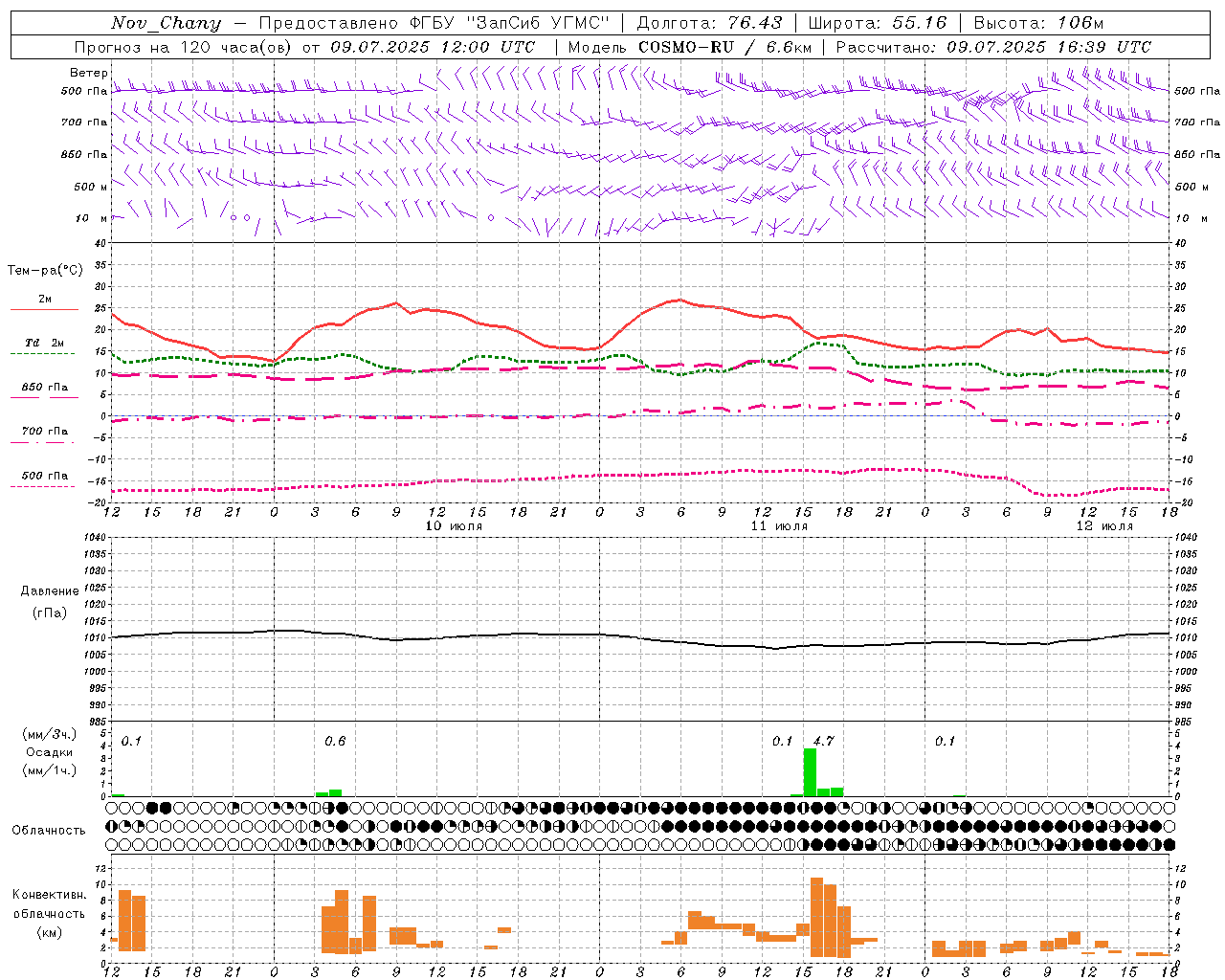Select the forecast start 09.07.2025 12:00 UTC text
This screenshot has height=980, width=1225.
[x=433, y=47]
